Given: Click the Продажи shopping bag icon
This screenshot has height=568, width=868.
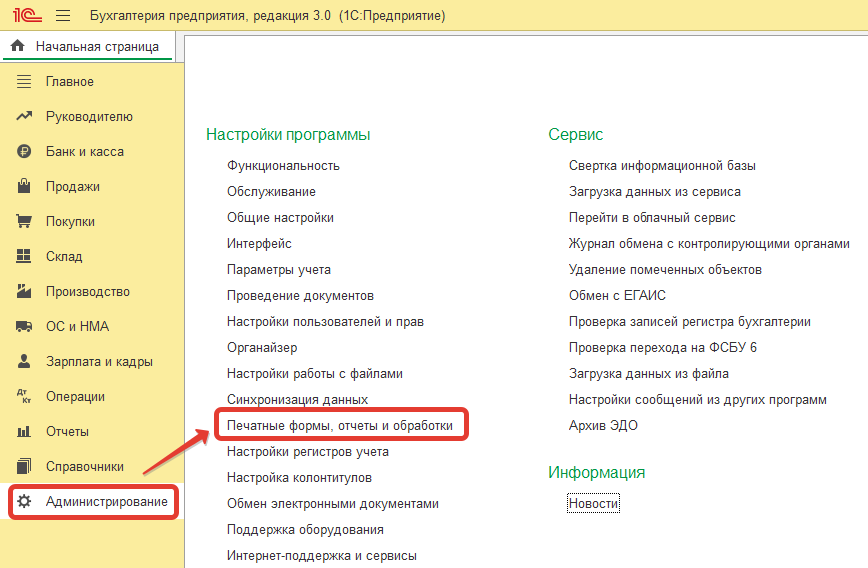Looking at the screenshot, I should 24,186.
